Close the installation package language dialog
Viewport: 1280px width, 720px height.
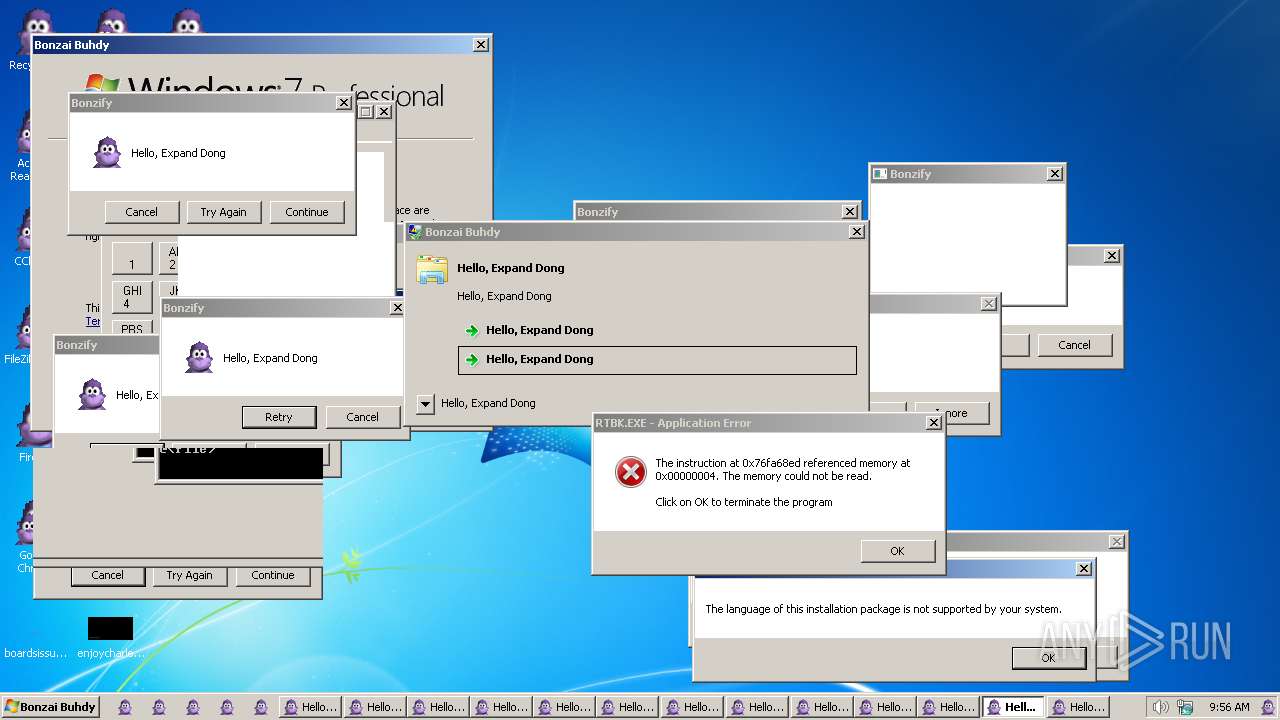[x=1083, y=569]
